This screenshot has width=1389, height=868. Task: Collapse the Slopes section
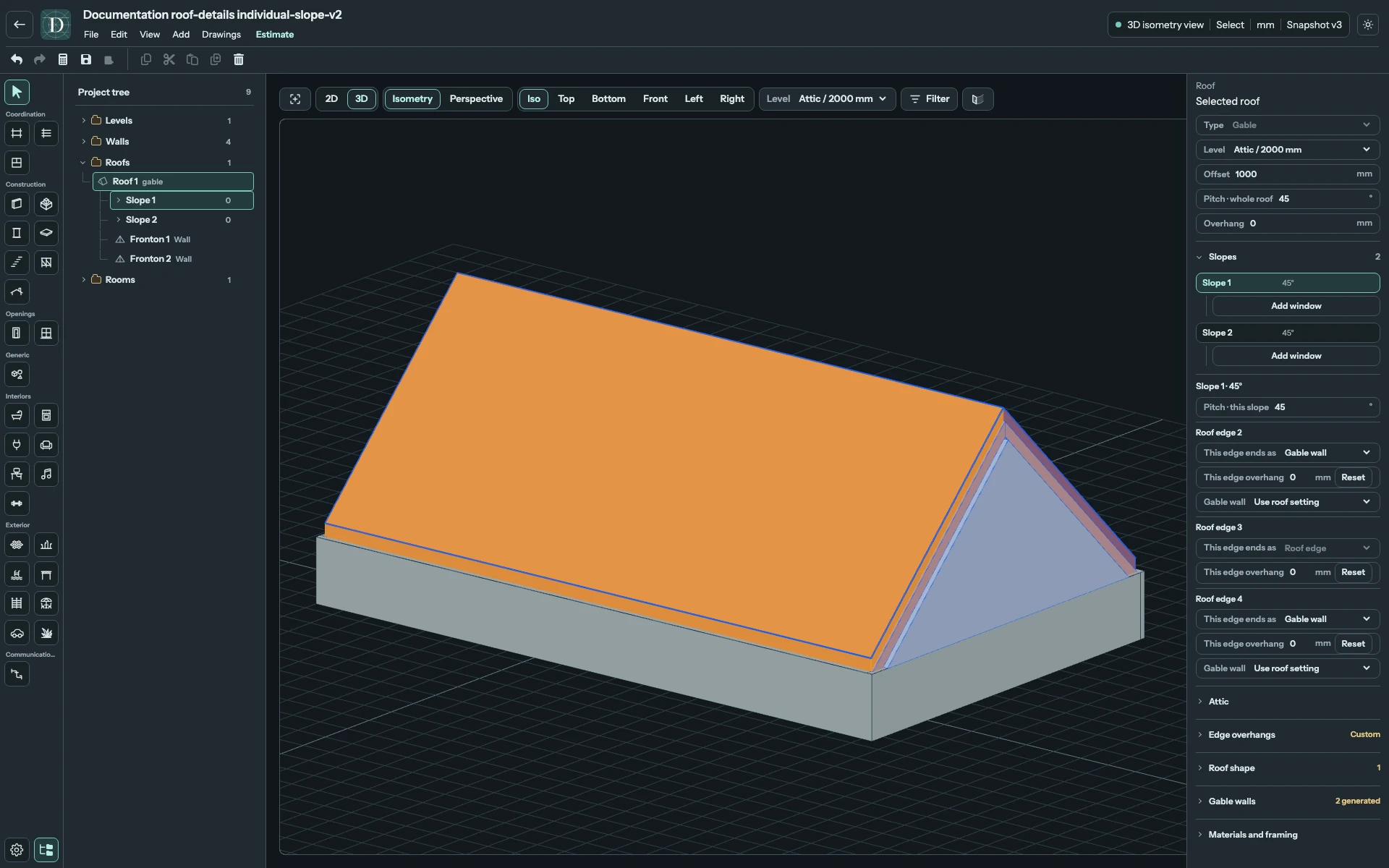click(1287, 257)
